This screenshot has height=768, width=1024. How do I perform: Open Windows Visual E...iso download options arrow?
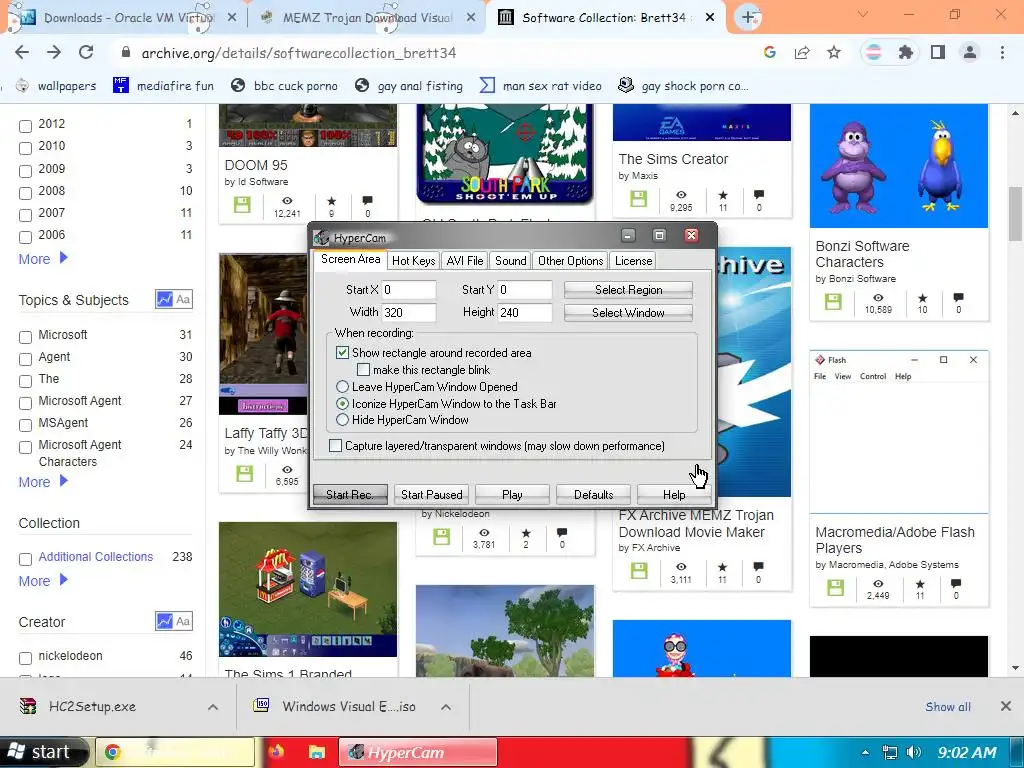coord(446,707)
